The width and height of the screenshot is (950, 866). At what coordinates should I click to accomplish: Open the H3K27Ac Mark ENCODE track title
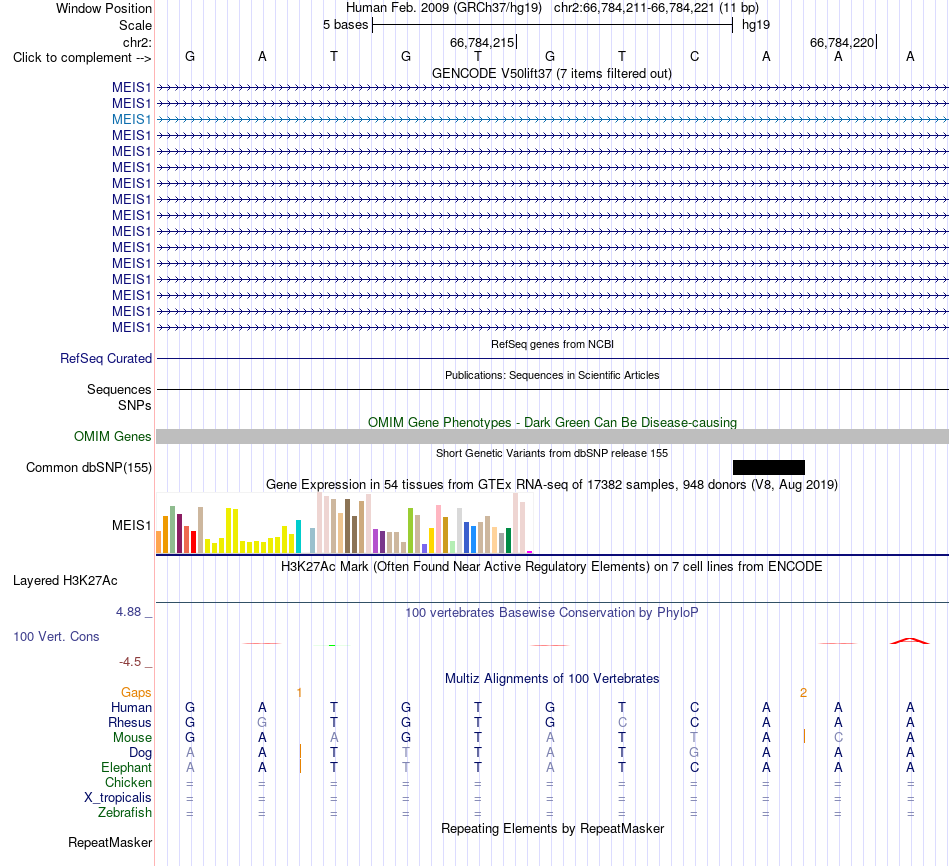(552, 567)
